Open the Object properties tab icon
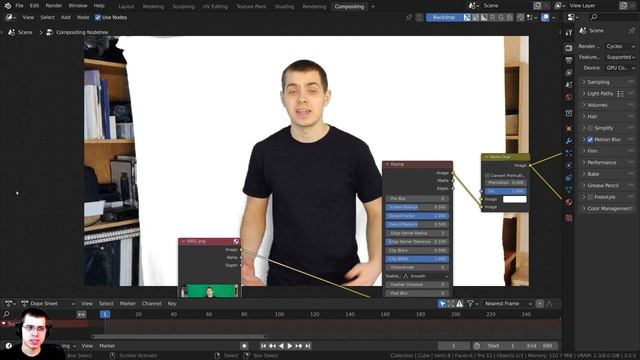The width and height of the screenshot is (640, 360). click(569, 129)
